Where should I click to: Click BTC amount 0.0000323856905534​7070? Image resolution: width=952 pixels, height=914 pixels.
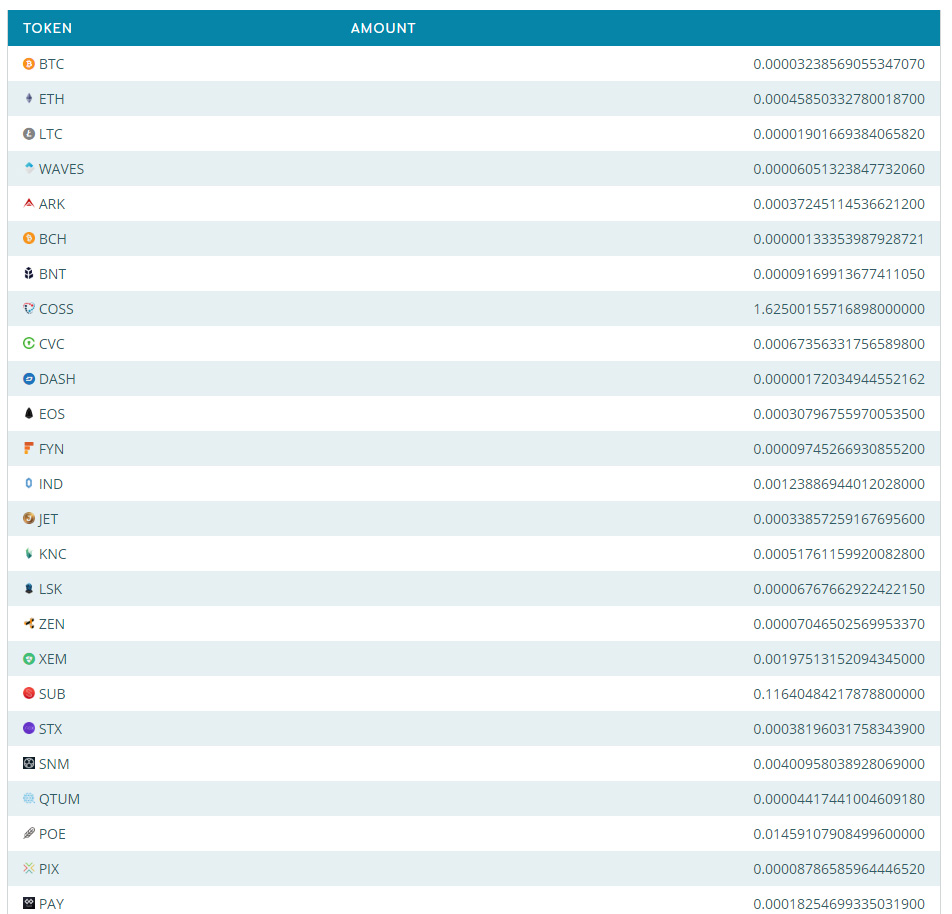[839, 64]
